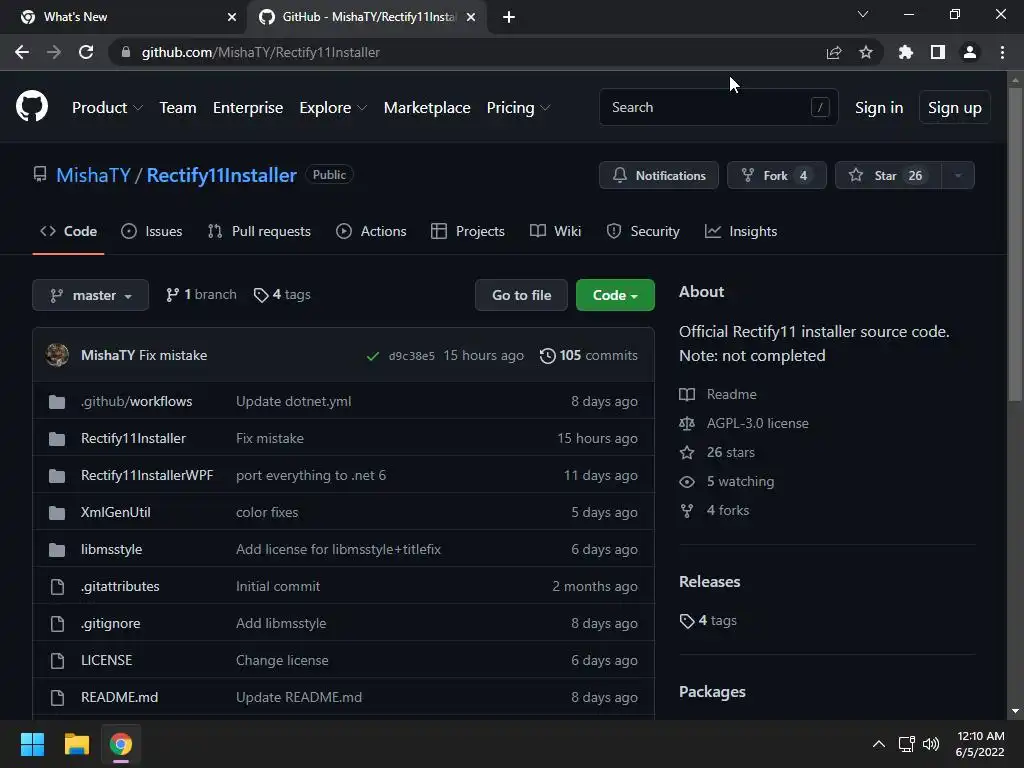This screenshot has height=768, width=1024.
Task: Switch to the Wiki tab
Action: click(x=556, y=231)
